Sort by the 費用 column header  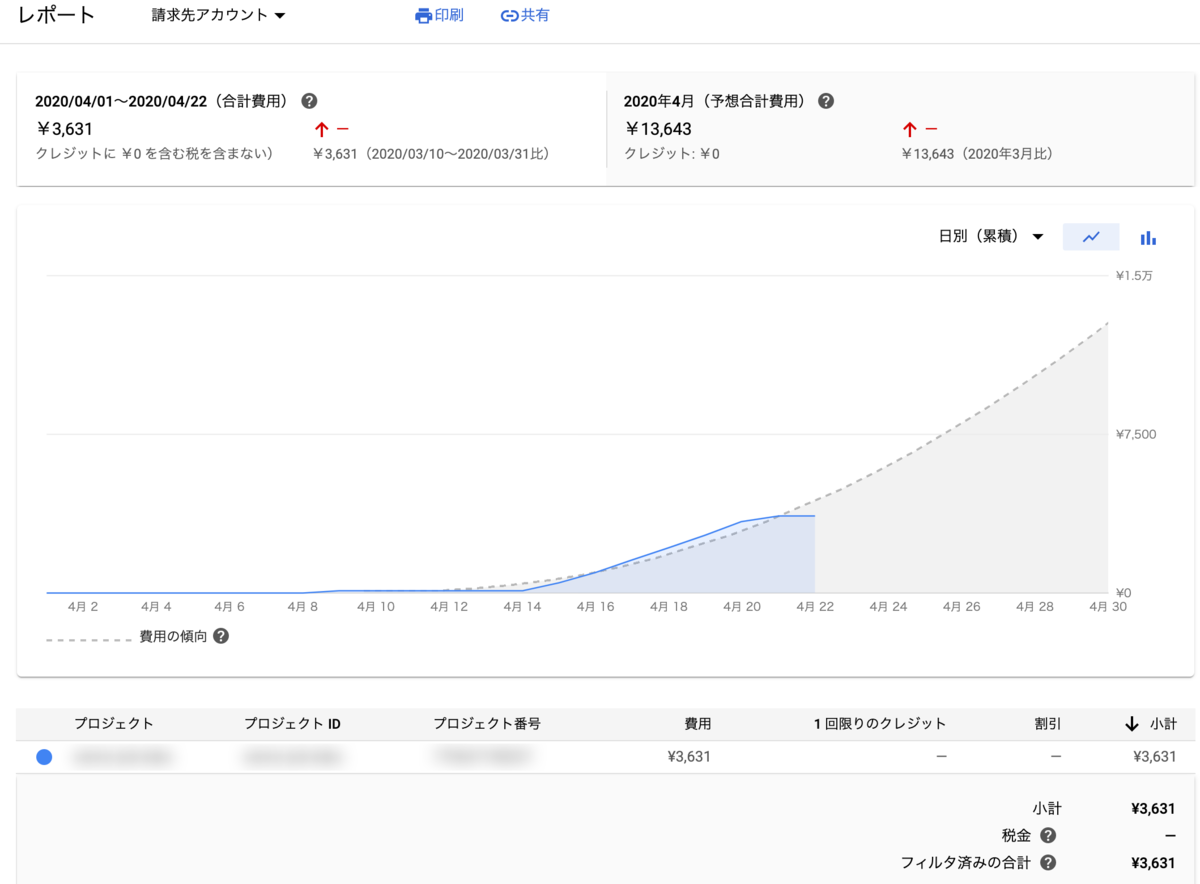(x=697, y=724)
